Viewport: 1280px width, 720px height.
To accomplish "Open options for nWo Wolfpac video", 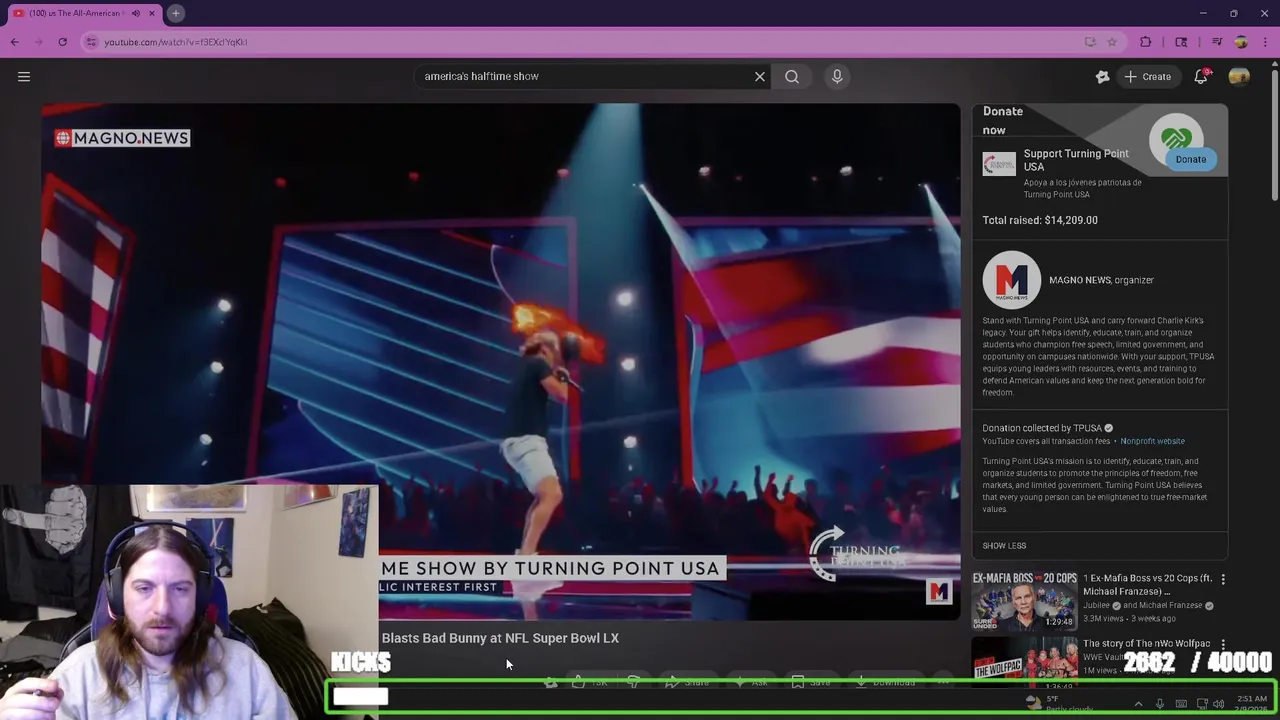I will point(1222,645).
